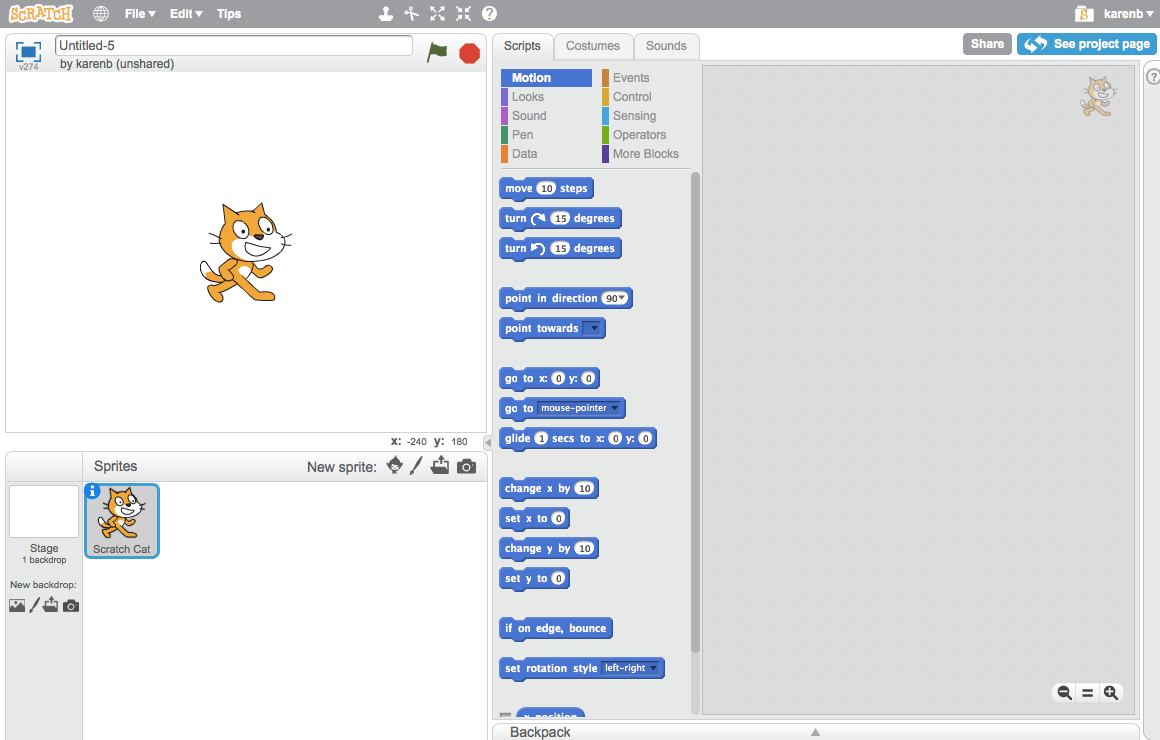This screenshot has width=1160, height=740.
Task: Take new backdrop from camera
Action: click(x=70, y=606)
